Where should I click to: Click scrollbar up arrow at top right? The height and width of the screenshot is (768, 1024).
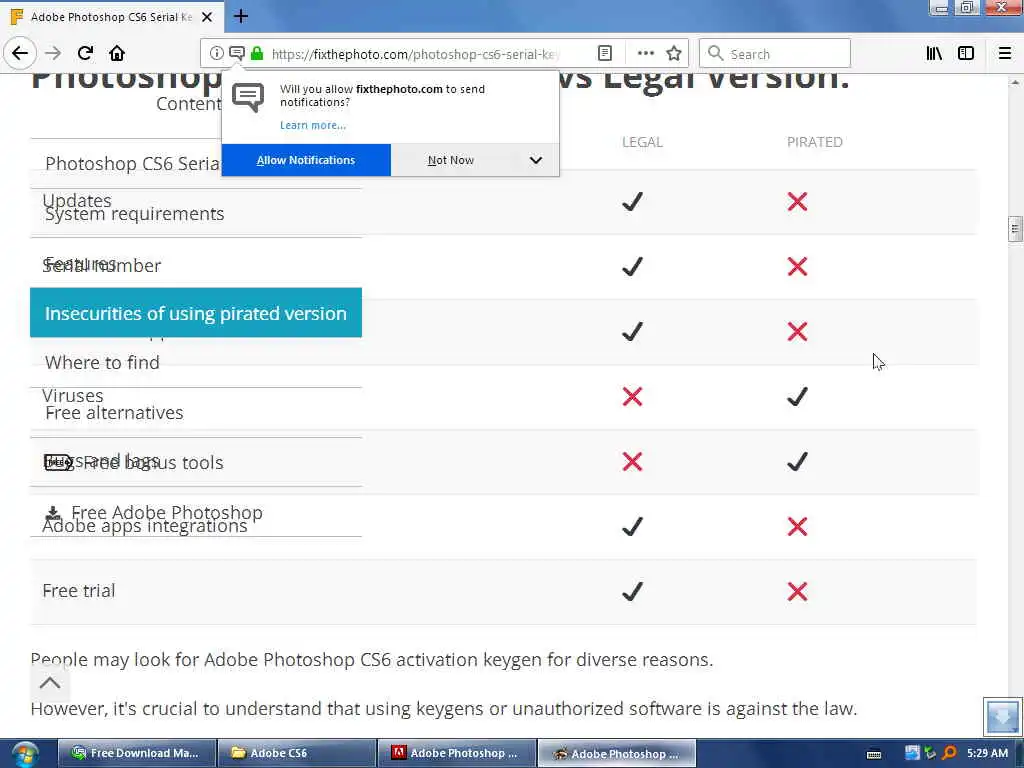(x=1015, y=82)
